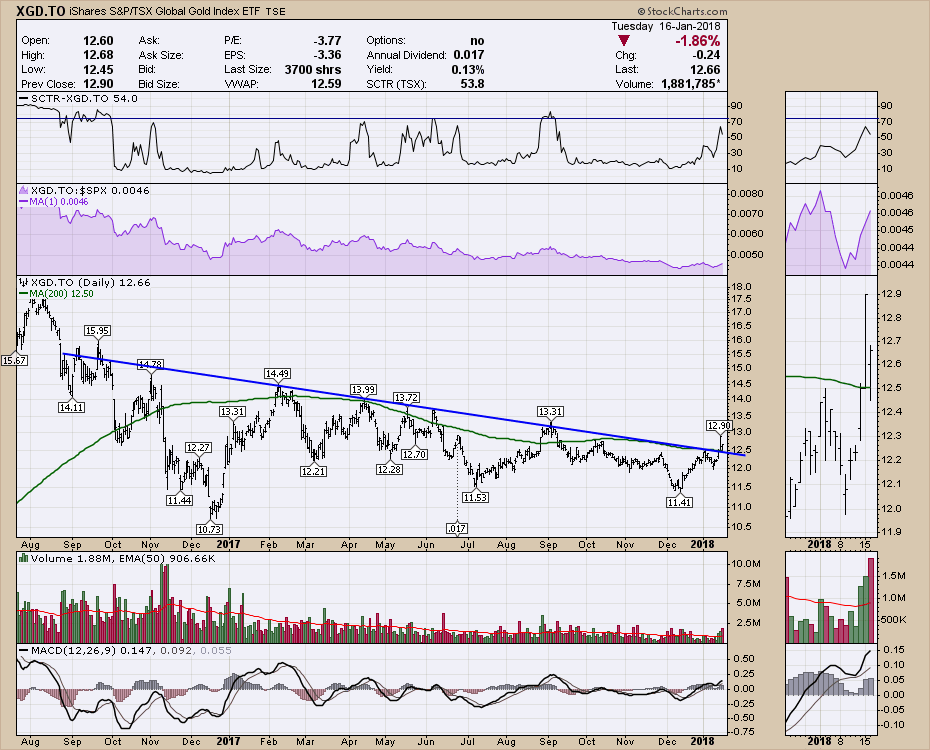
Task: Click the -1.86% percent change value
Action: [x=698, y=41]
